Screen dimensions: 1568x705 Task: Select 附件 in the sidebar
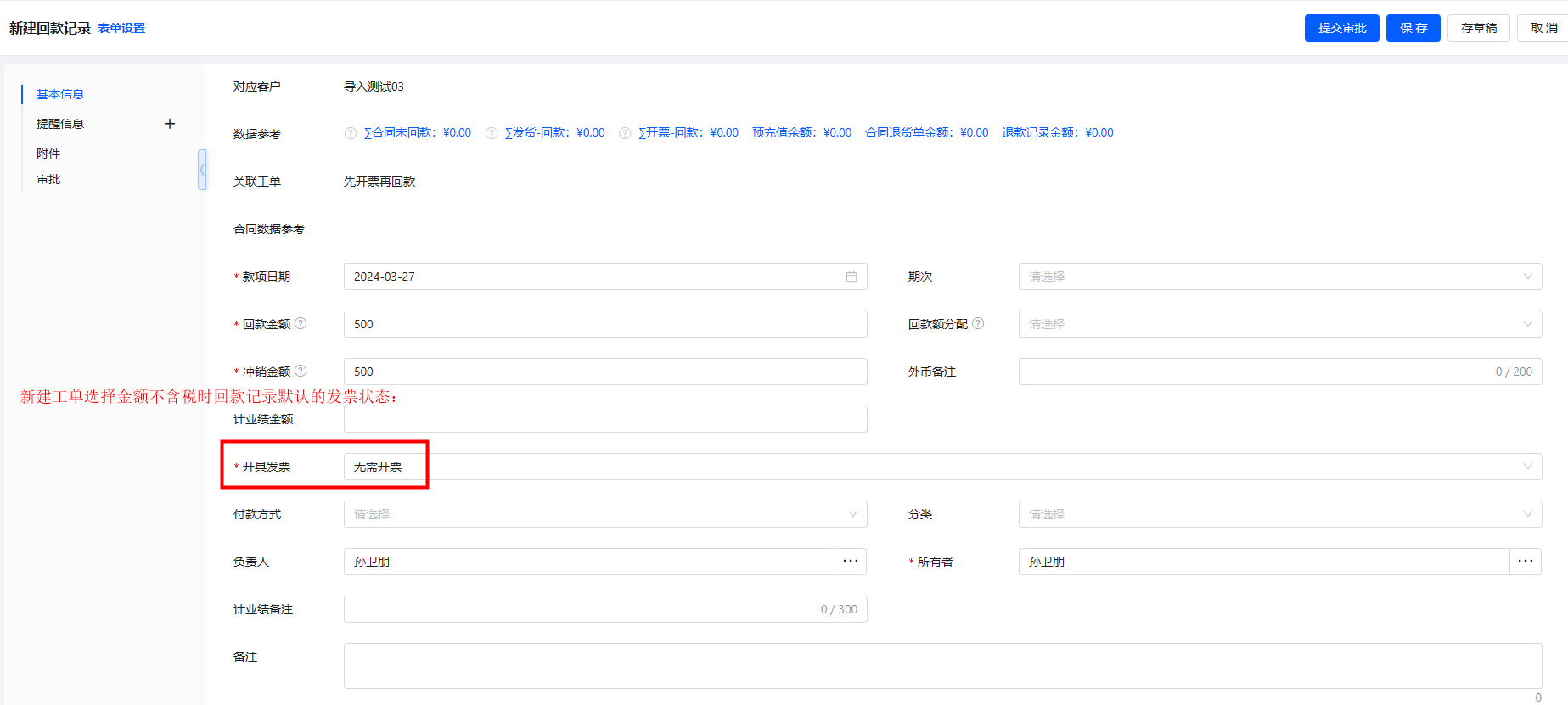click(48, 154)
